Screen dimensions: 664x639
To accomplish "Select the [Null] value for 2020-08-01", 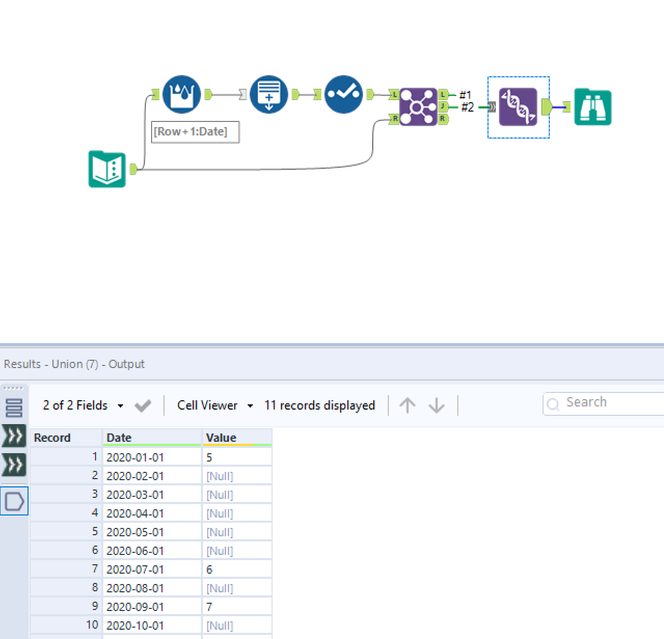I will [x=237, y=588].
